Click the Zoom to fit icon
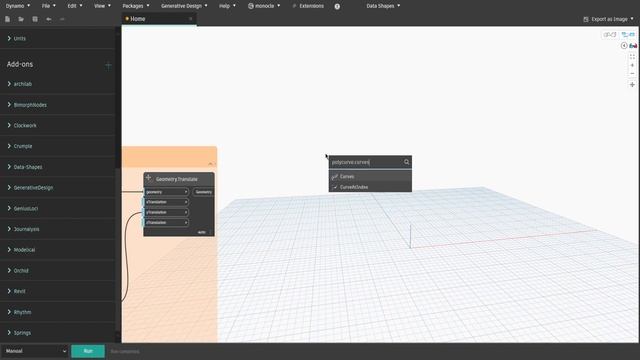The image size is (640, 360). pos(632,57)
